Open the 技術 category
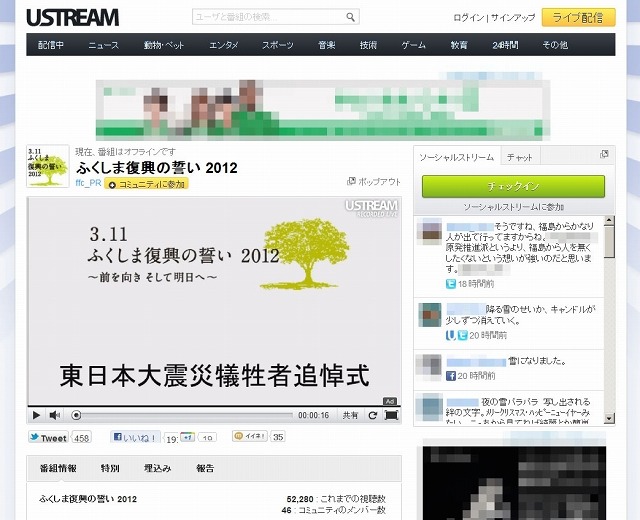This screenshot has width=640, height=520. tap(368, 45)
